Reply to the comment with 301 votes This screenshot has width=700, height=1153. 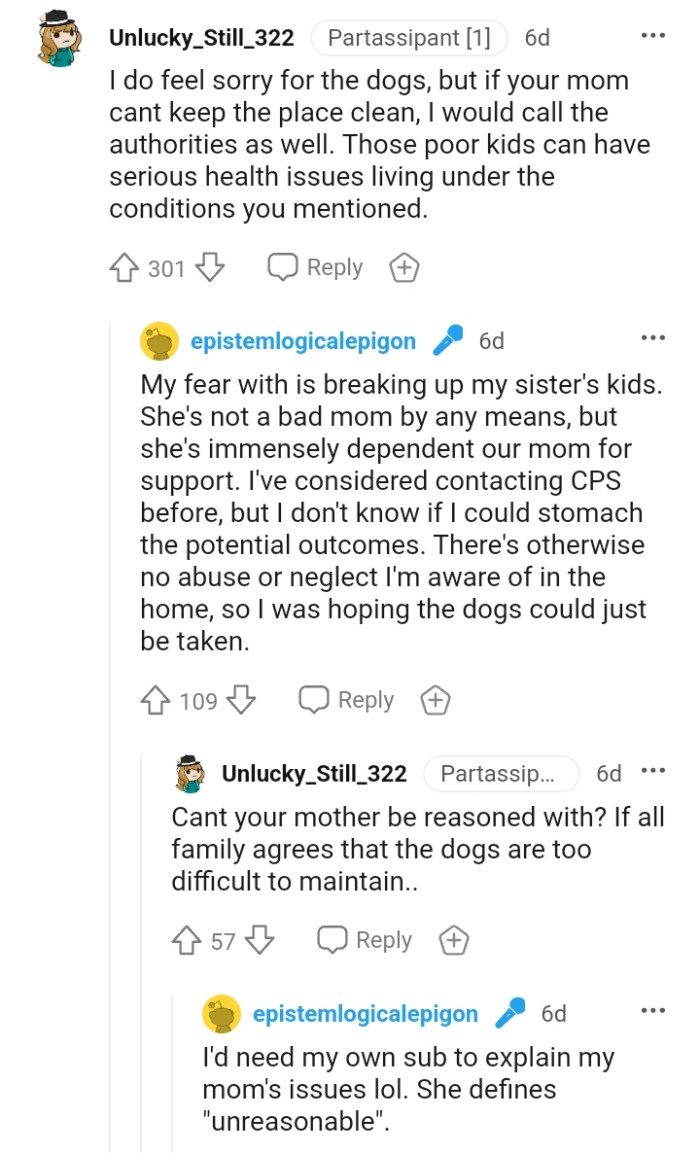click(x=315, y=268)
